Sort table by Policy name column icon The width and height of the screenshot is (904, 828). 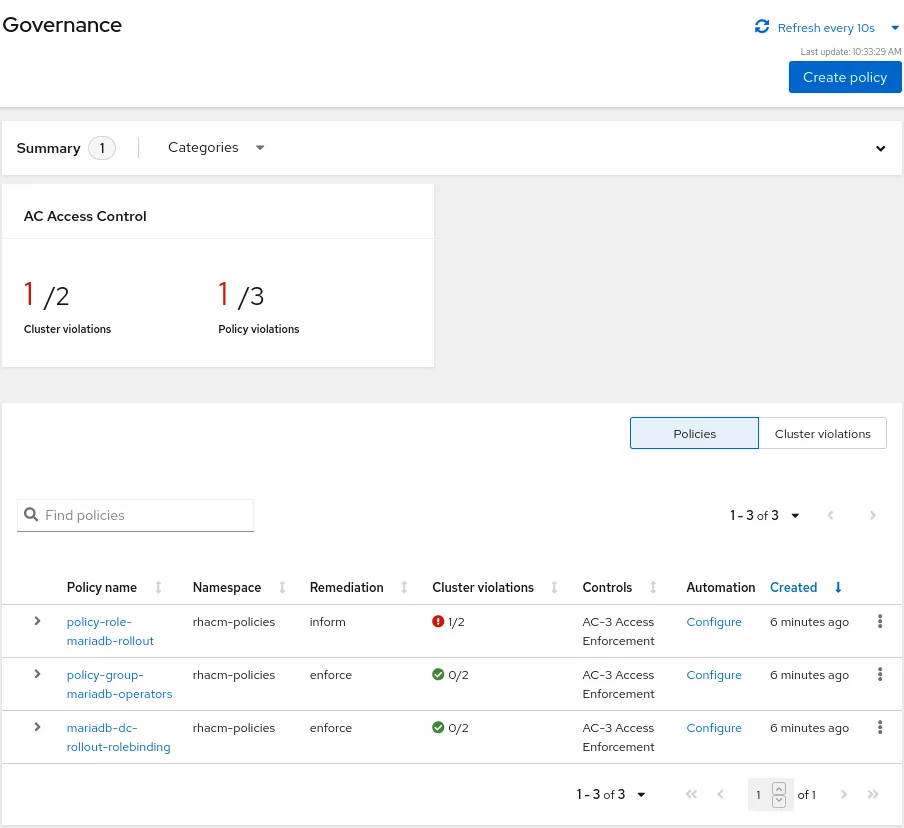(158, 588)
